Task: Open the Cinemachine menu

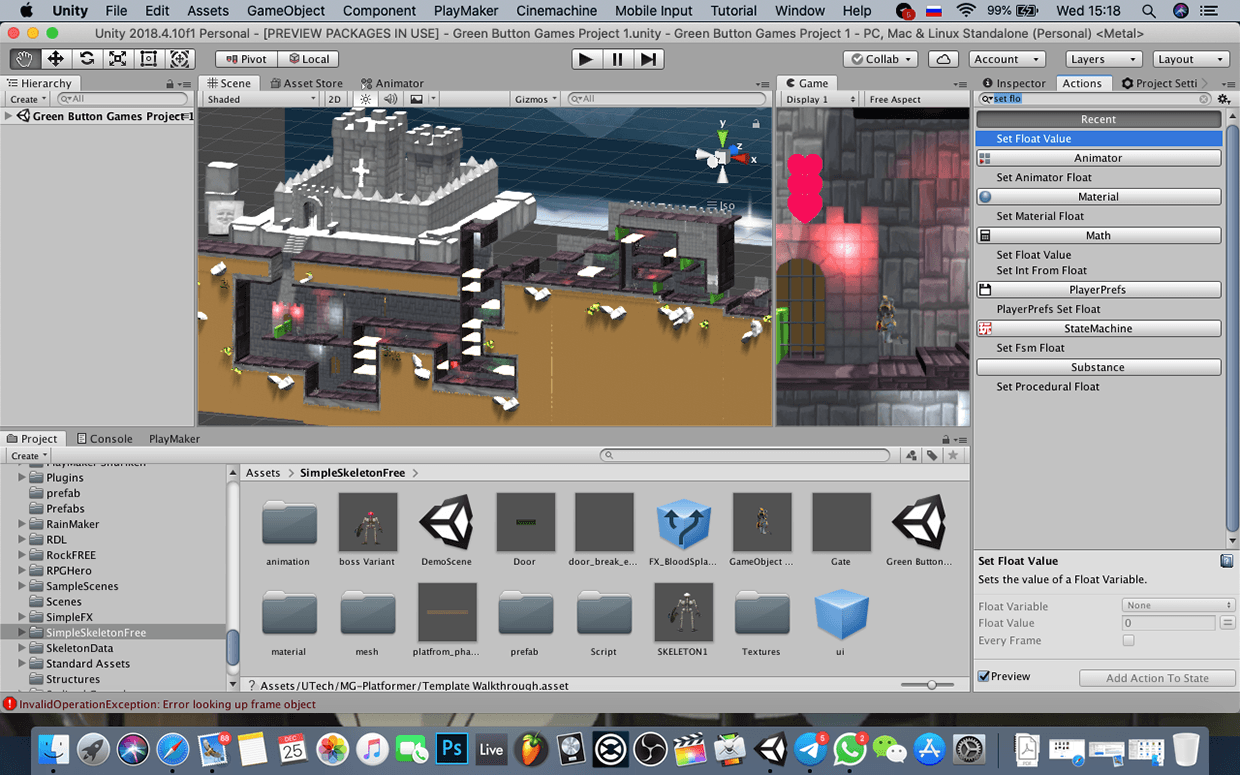Action: (556, 11)
